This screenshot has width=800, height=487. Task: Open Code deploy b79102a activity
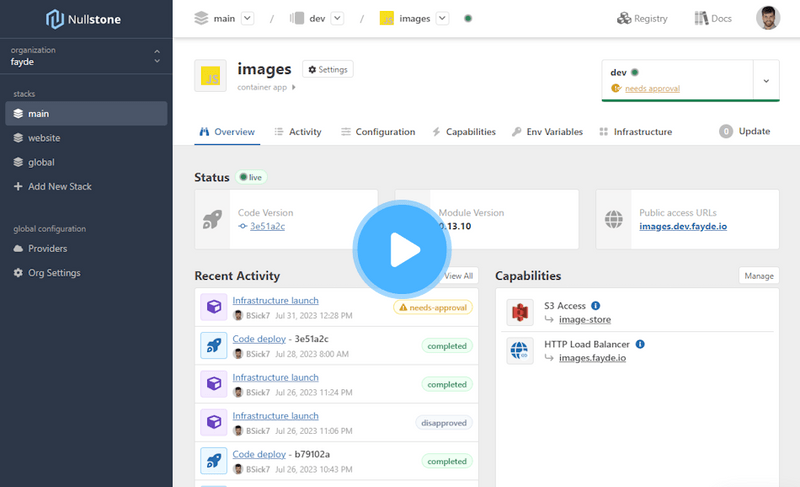[259, 454]
